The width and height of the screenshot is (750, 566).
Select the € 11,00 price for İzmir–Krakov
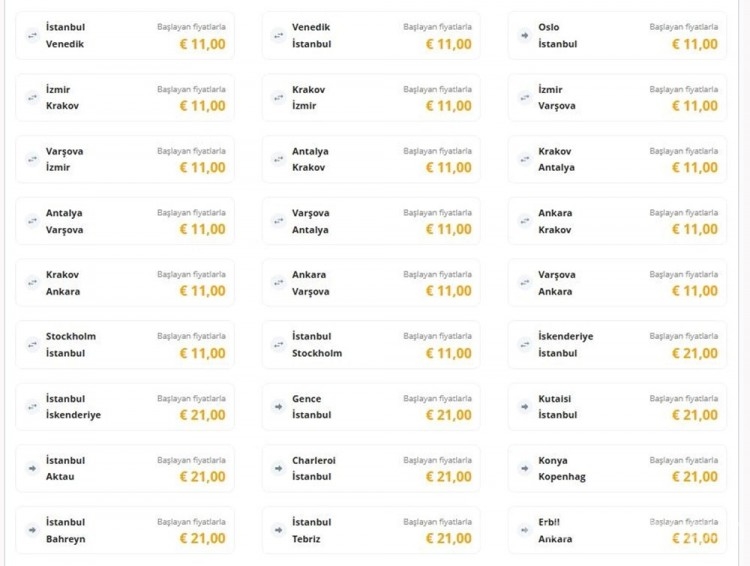[x=202, y=106]
